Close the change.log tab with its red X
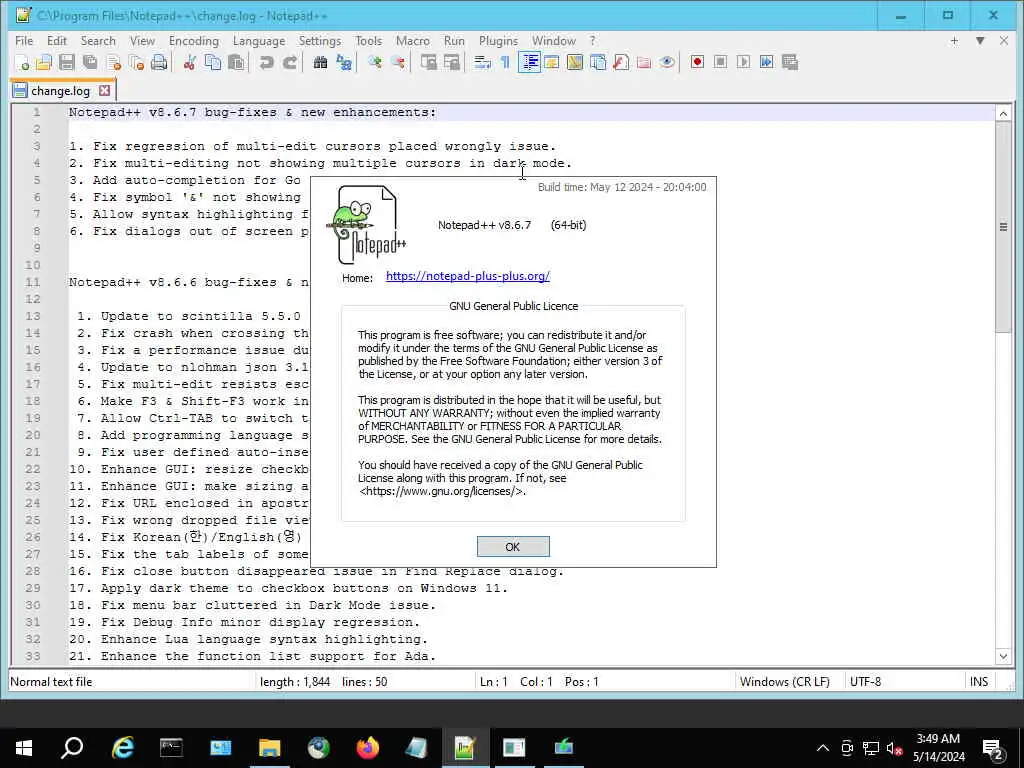1024x768 pixels. 104,90
